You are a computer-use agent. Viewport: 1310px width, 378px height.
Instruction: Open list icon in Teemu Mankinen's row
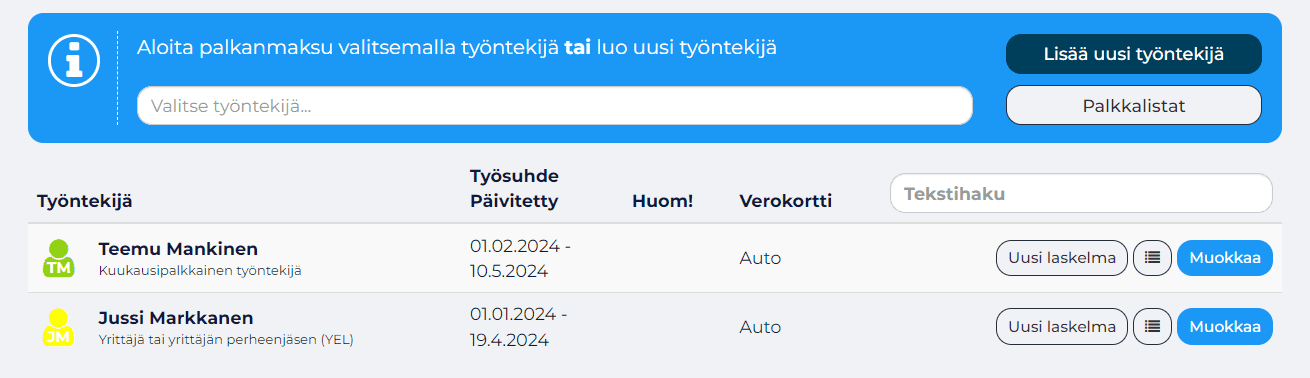click(x=1152, y=258)
